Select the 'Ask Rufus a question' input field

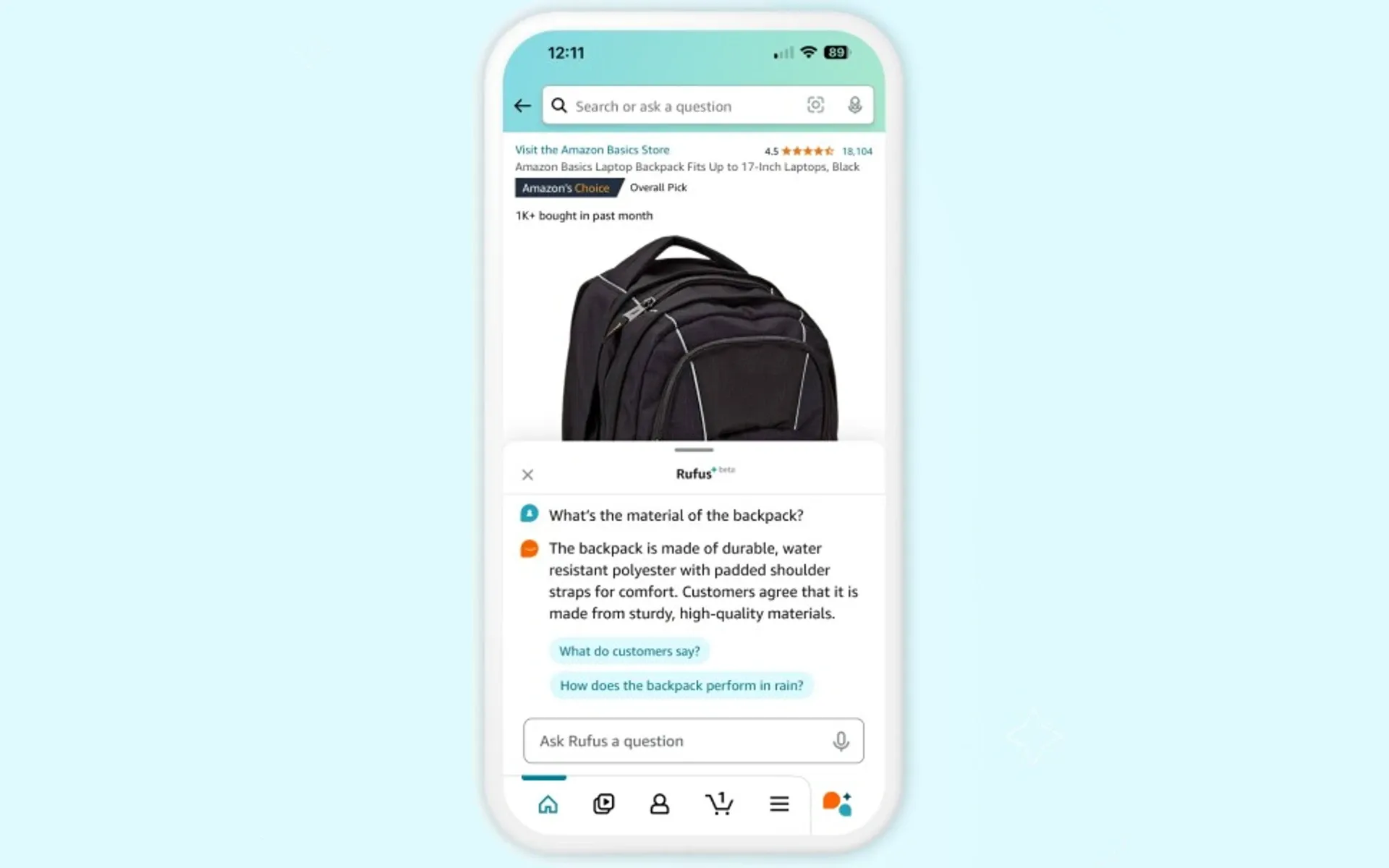(x=694, y=740)
